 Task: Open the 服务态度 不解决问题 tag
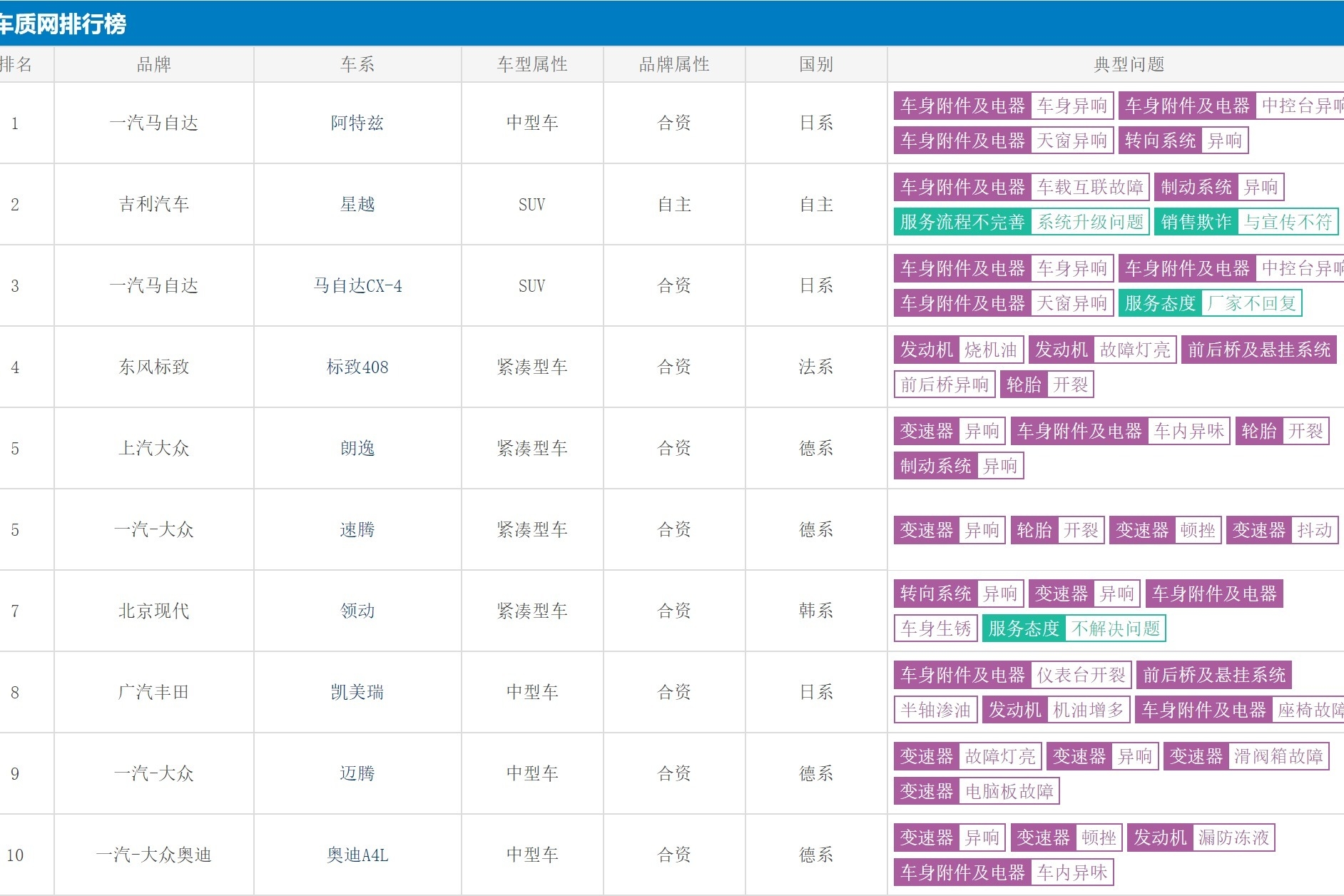[1074, 628]
